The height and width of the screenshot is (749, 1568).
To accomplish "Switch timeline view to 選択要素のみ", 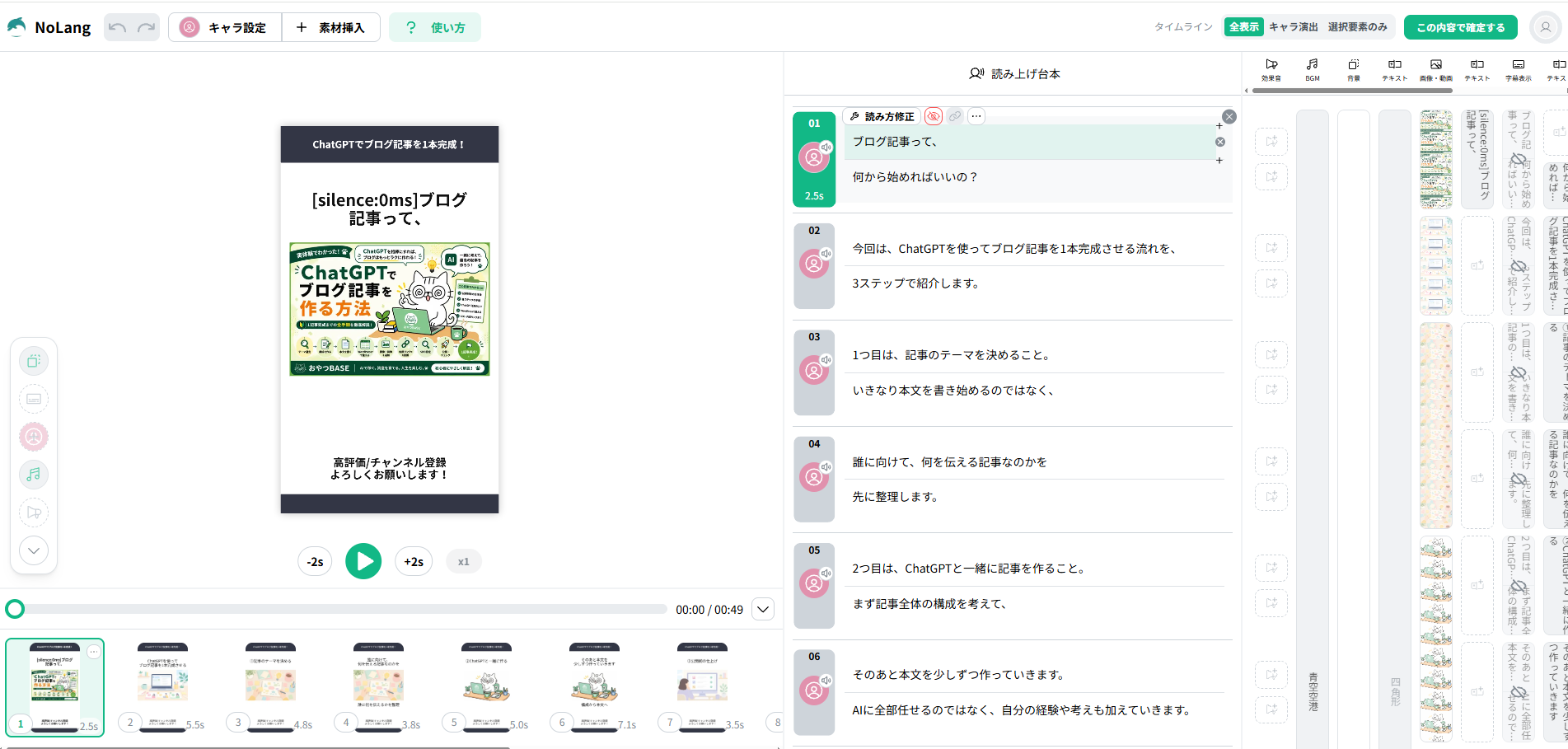I will [x=1357, y=27].
